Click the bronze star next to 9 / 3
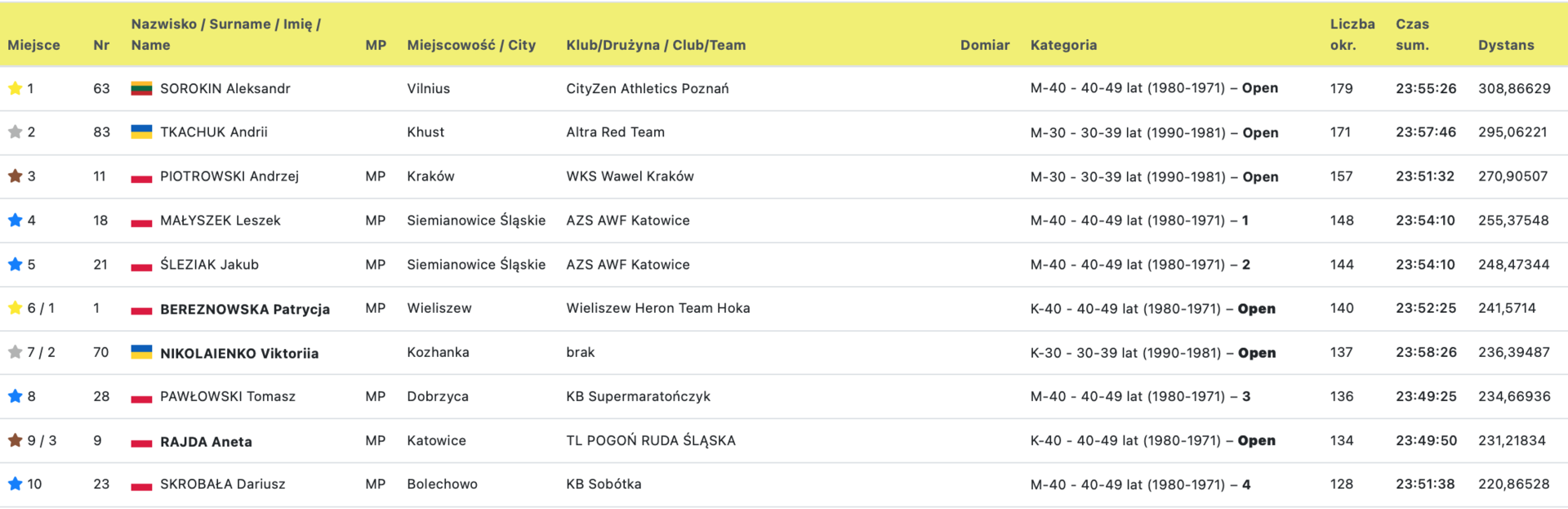This screenshot has width=1568, height=509. [15, 440]
